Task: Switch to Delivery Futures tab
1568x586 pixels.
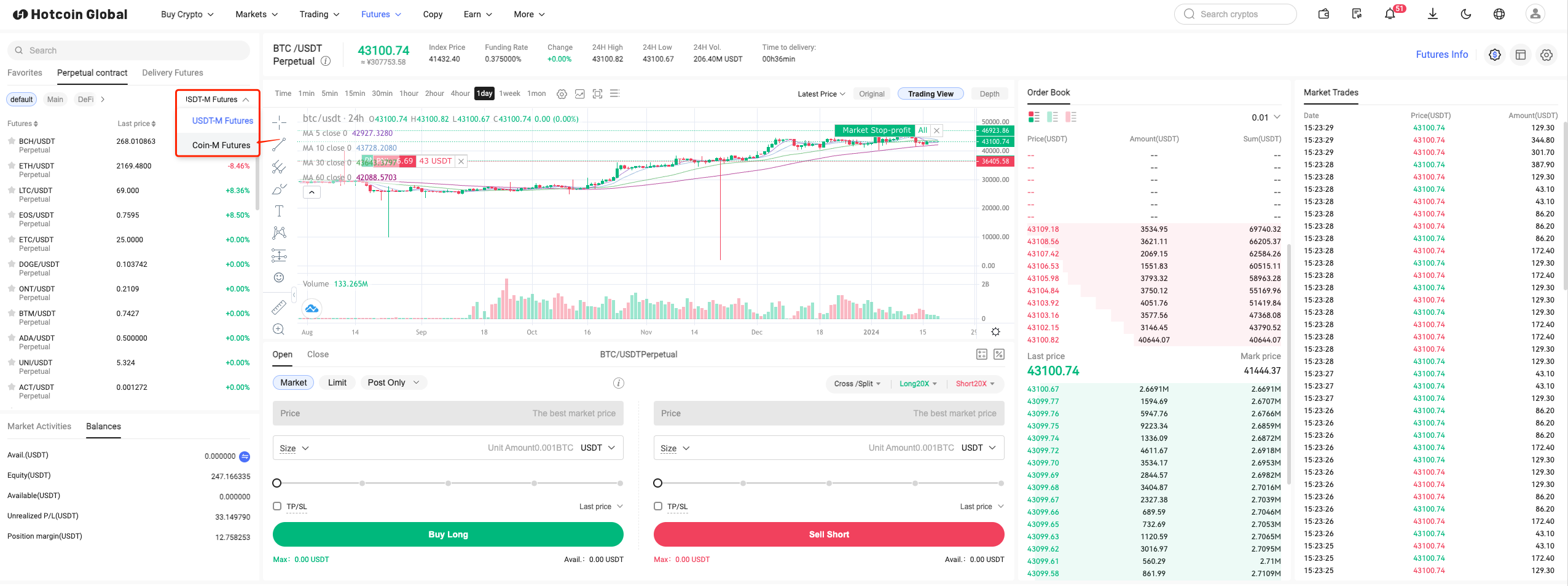Action: 172,73
